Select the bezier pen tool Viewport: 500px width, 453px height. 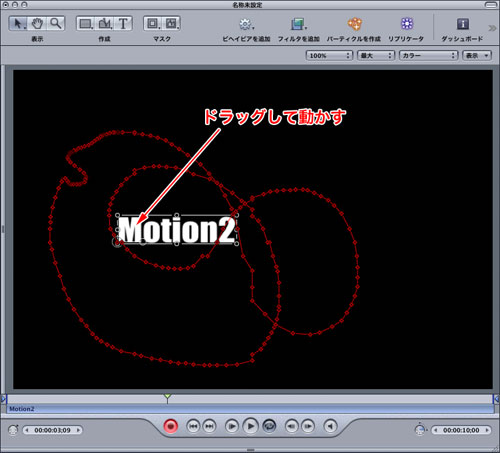point(105,24)
